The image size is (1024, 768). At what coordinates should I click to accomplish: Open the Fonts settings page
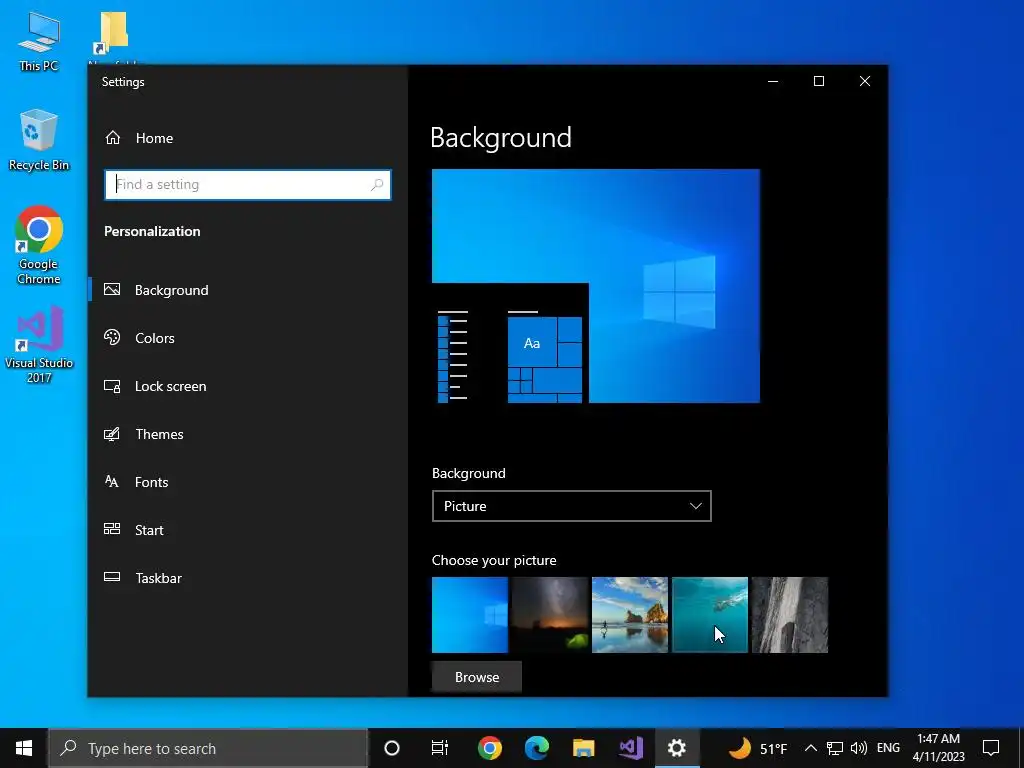point(152,482)
